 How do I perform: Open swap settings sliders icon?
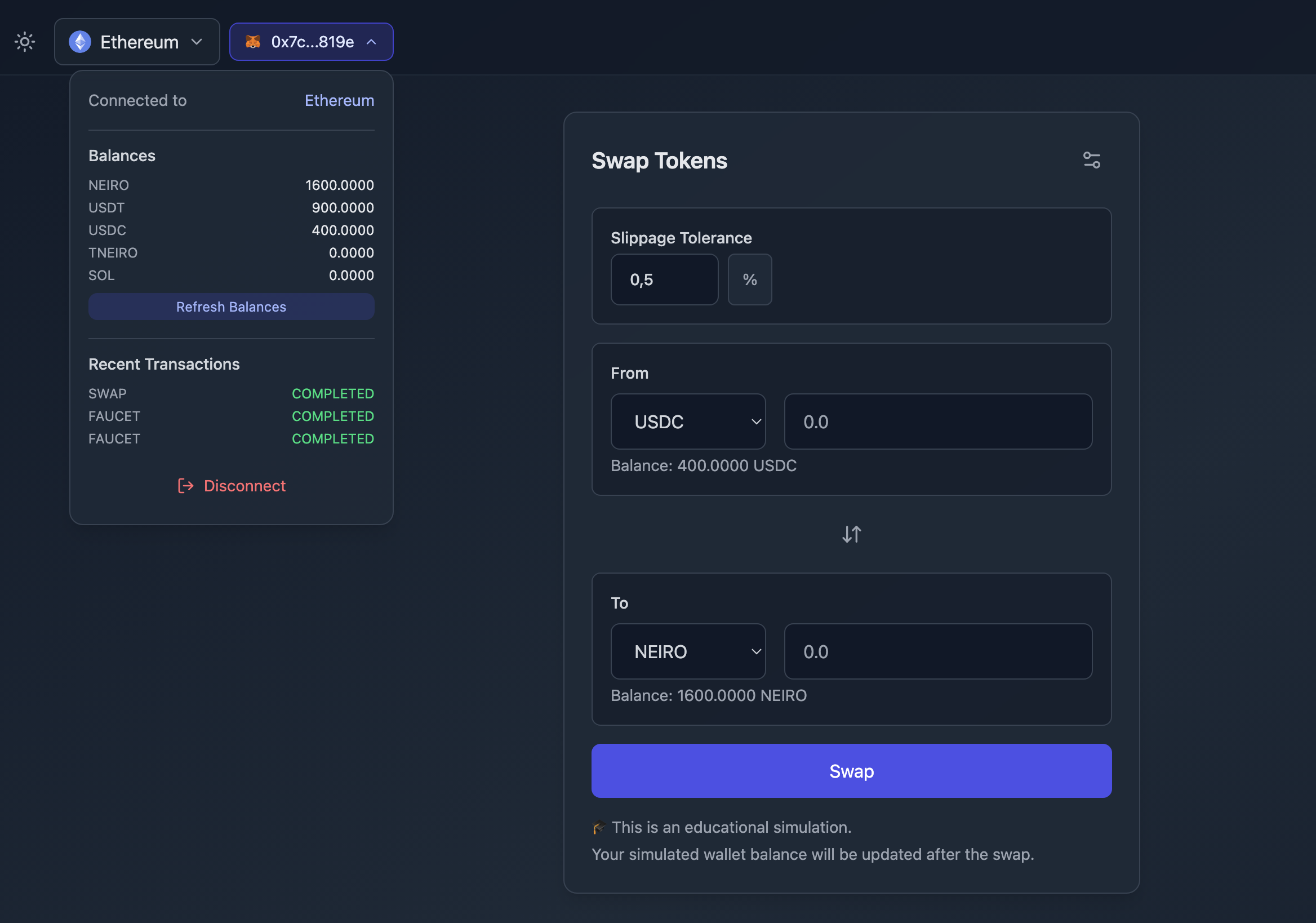[x=1091, y=160]
